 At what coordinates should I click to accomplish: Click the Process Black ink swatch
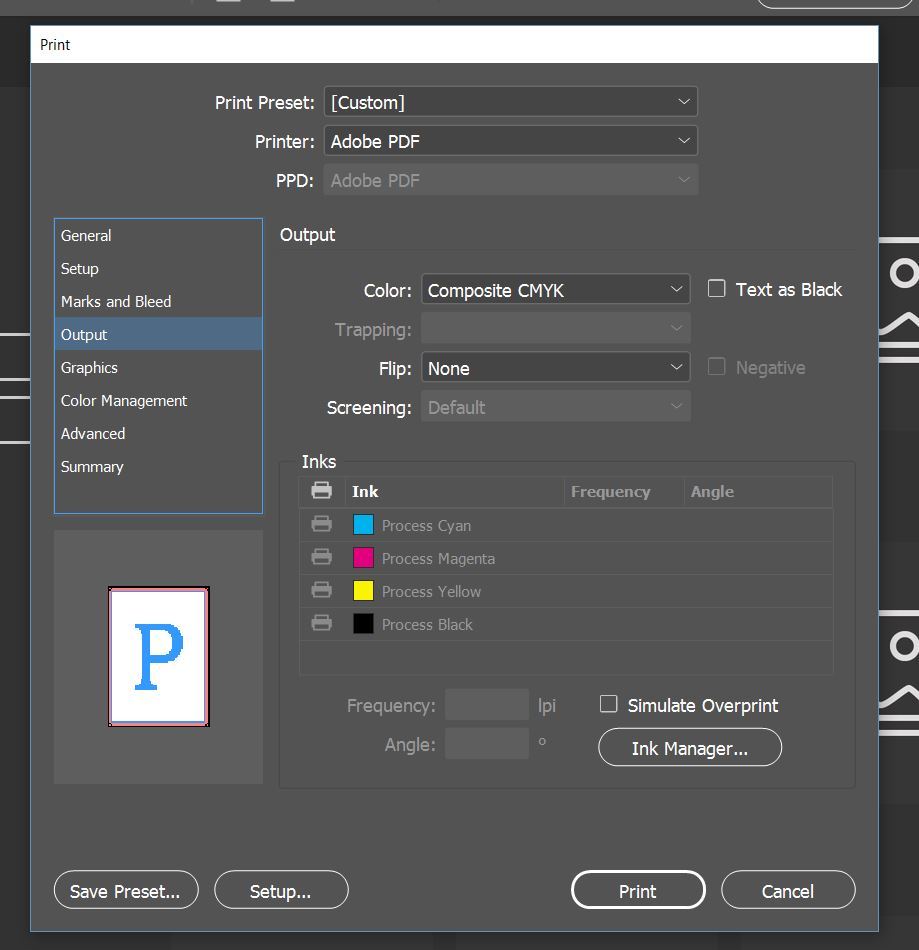point(363,623)
